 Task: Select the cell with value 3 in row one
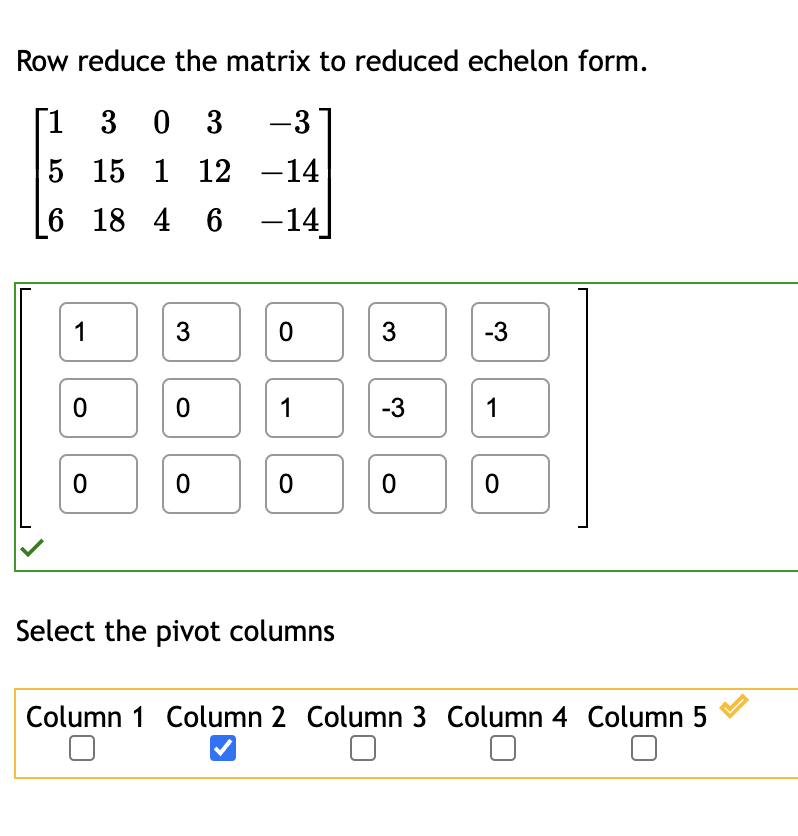pyautogui.click(x=201, y=332)
